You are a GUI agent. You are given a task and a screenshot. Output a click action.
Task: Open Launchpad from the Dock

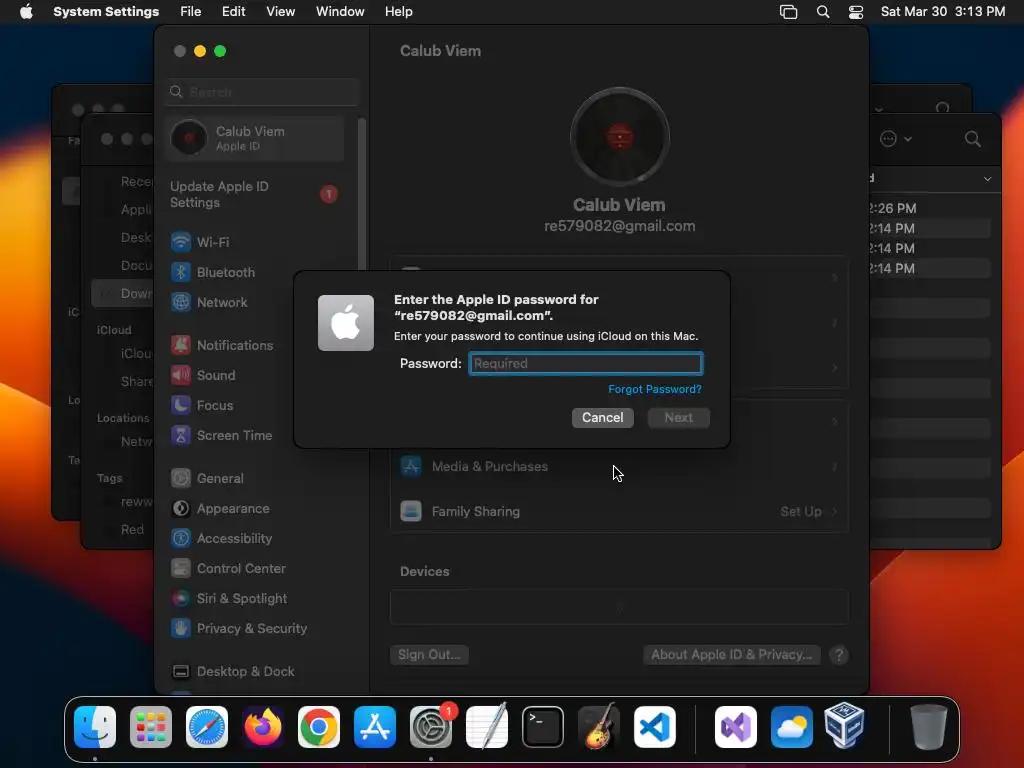pos(151,727)
